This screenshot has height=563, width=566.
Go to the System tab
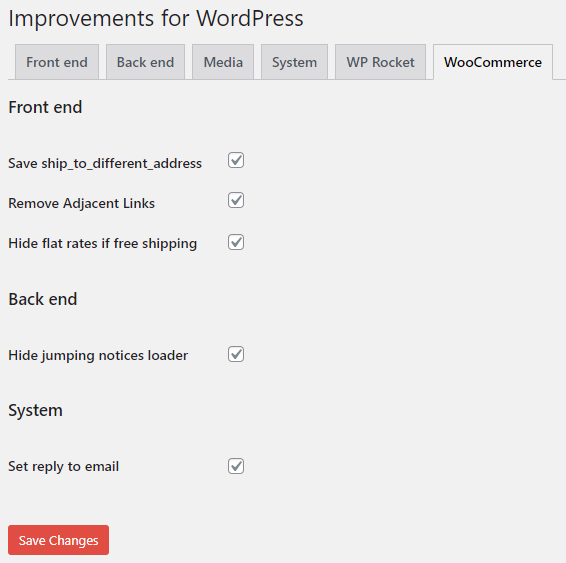(x=294, y=62)
